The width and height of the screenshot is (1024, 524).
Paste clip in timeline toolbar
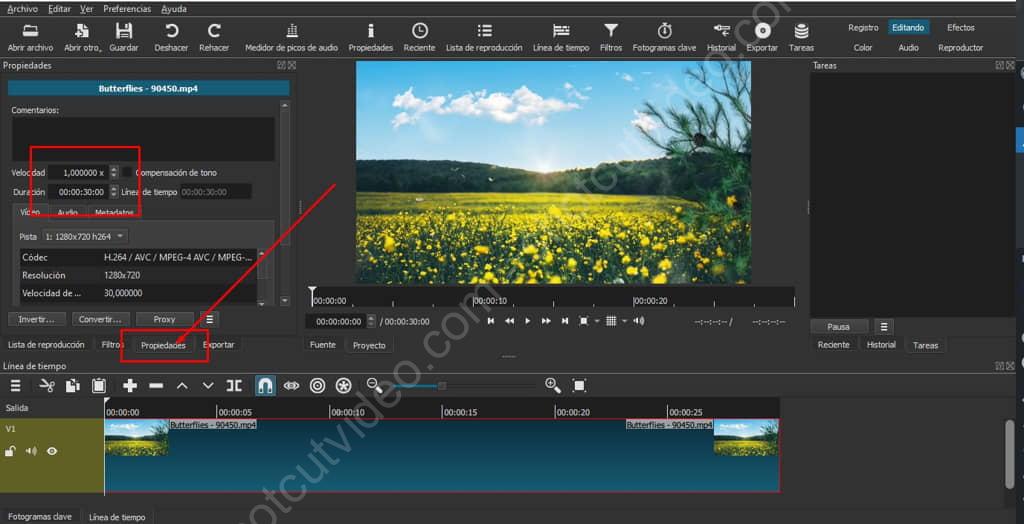coord(99,385)
